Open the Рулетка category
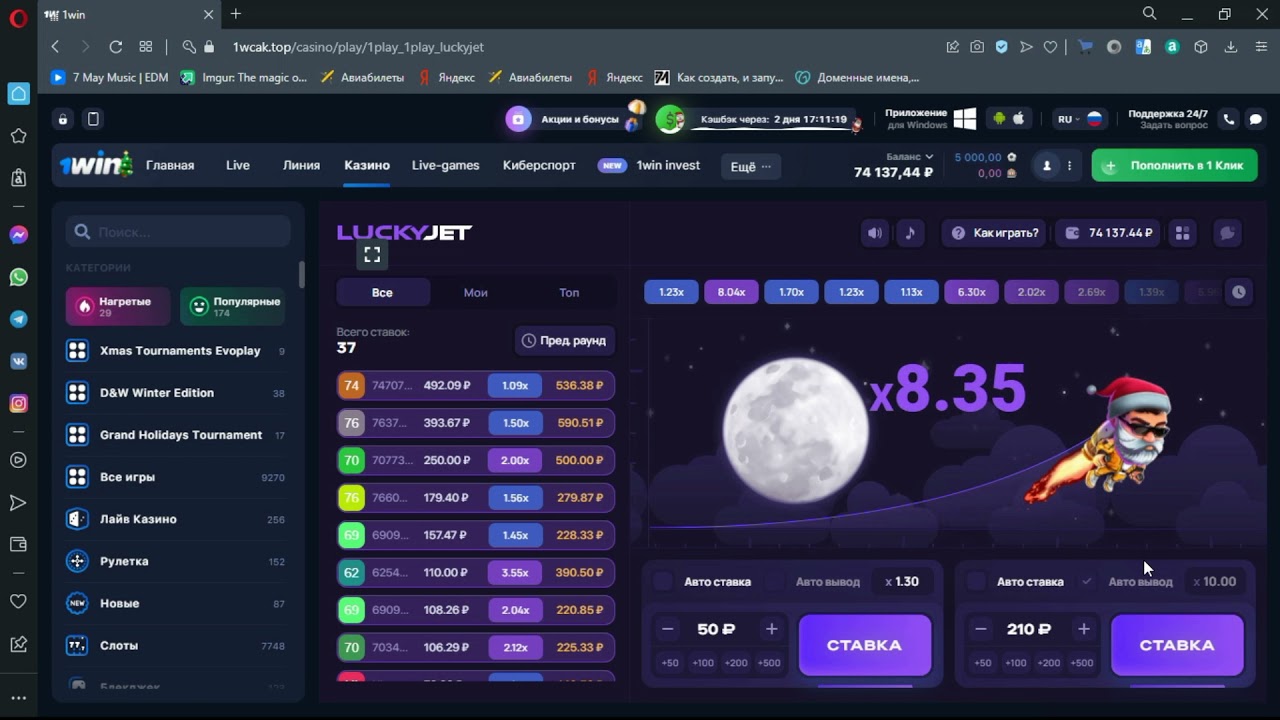 [176, 561]
